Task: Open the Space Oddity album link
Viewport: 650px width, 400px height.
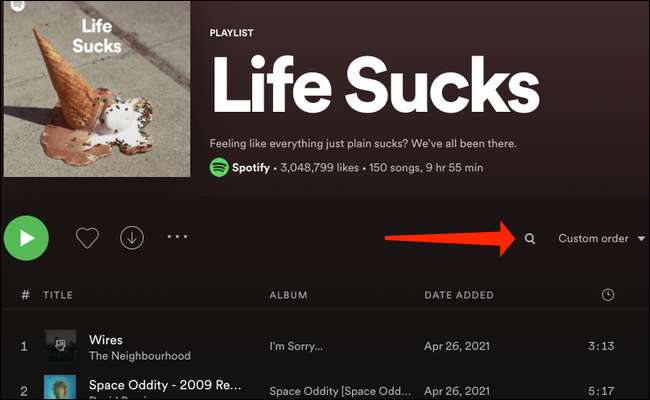Action: [x=324, y=389]
